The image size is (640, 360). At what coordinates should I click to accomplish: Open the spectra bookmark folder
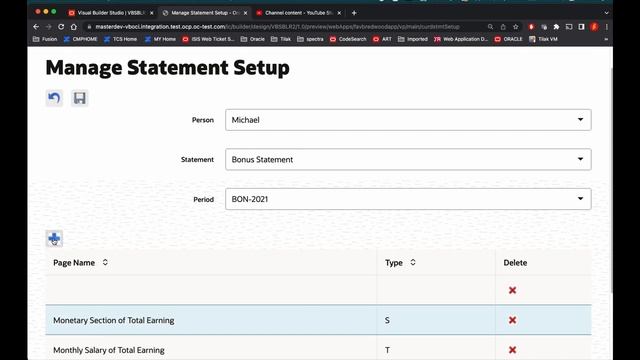[x=310, y=39]
